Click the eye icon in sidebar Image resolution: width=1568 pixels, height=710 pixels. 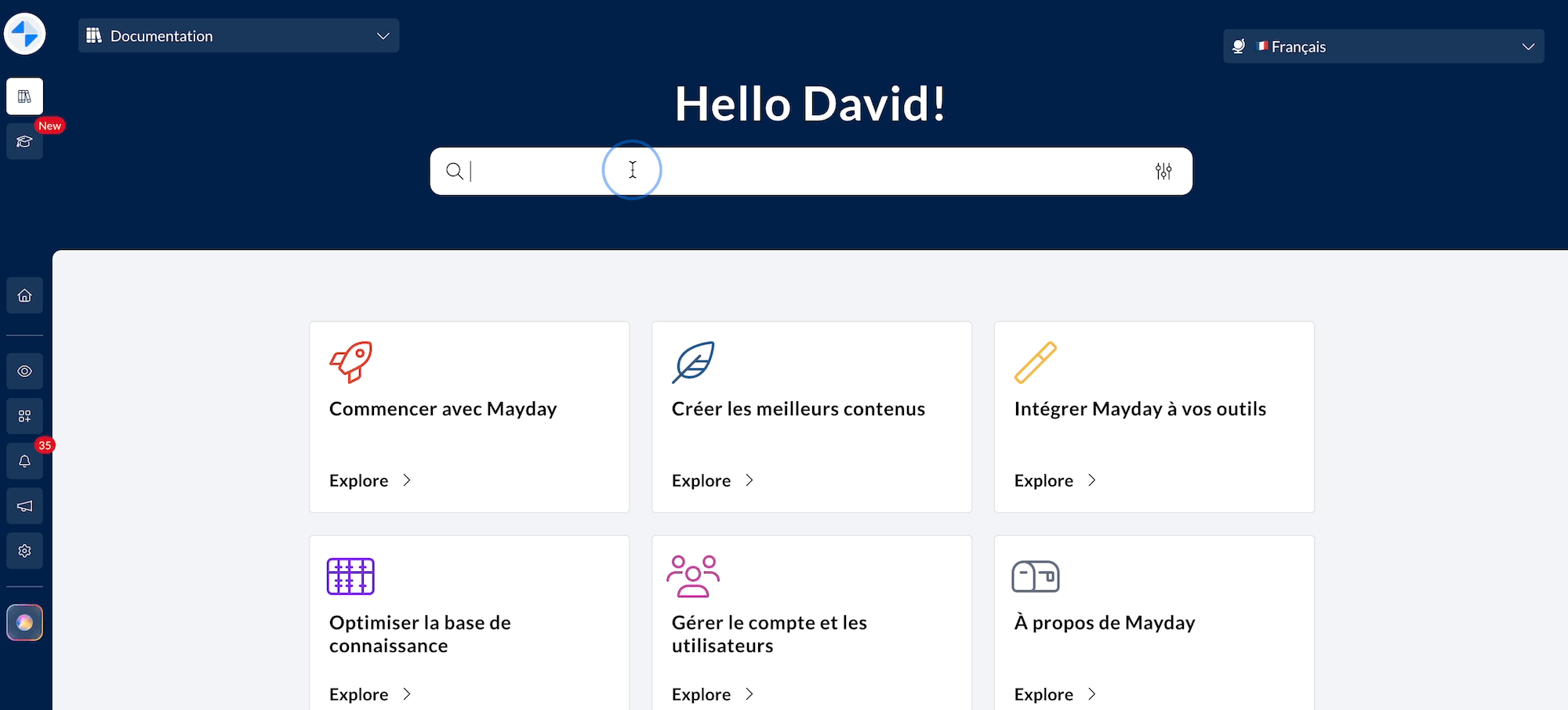coord(25,371)
